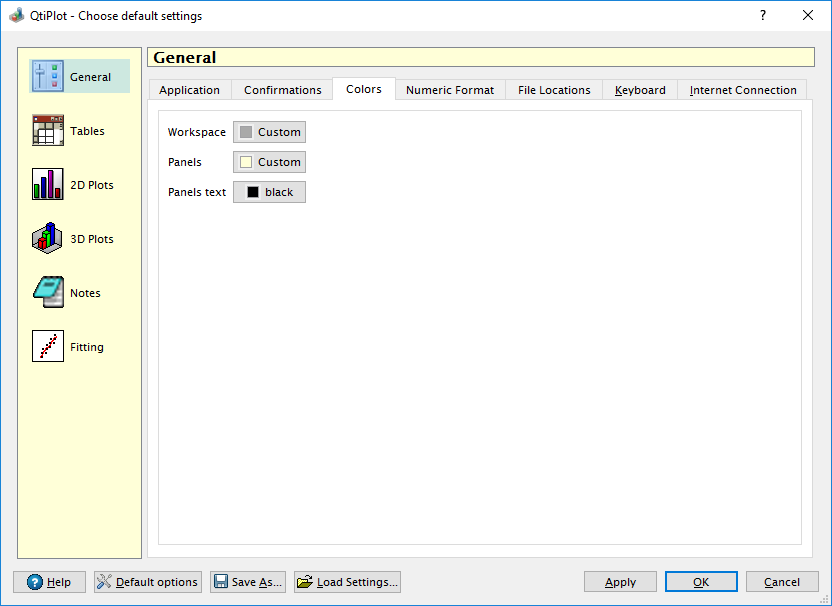This screenshot has width=832, height=606.
Task: Go to the Numeric Format tab
Action: [x=449, y=90]
